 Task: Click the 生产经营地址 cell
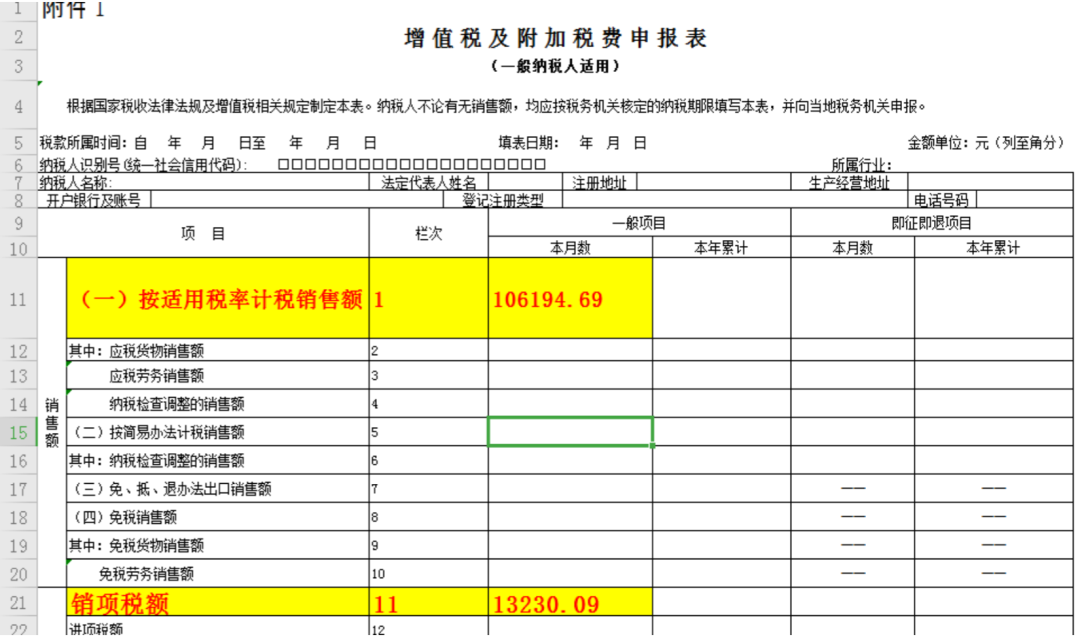[x=849, y=182]
